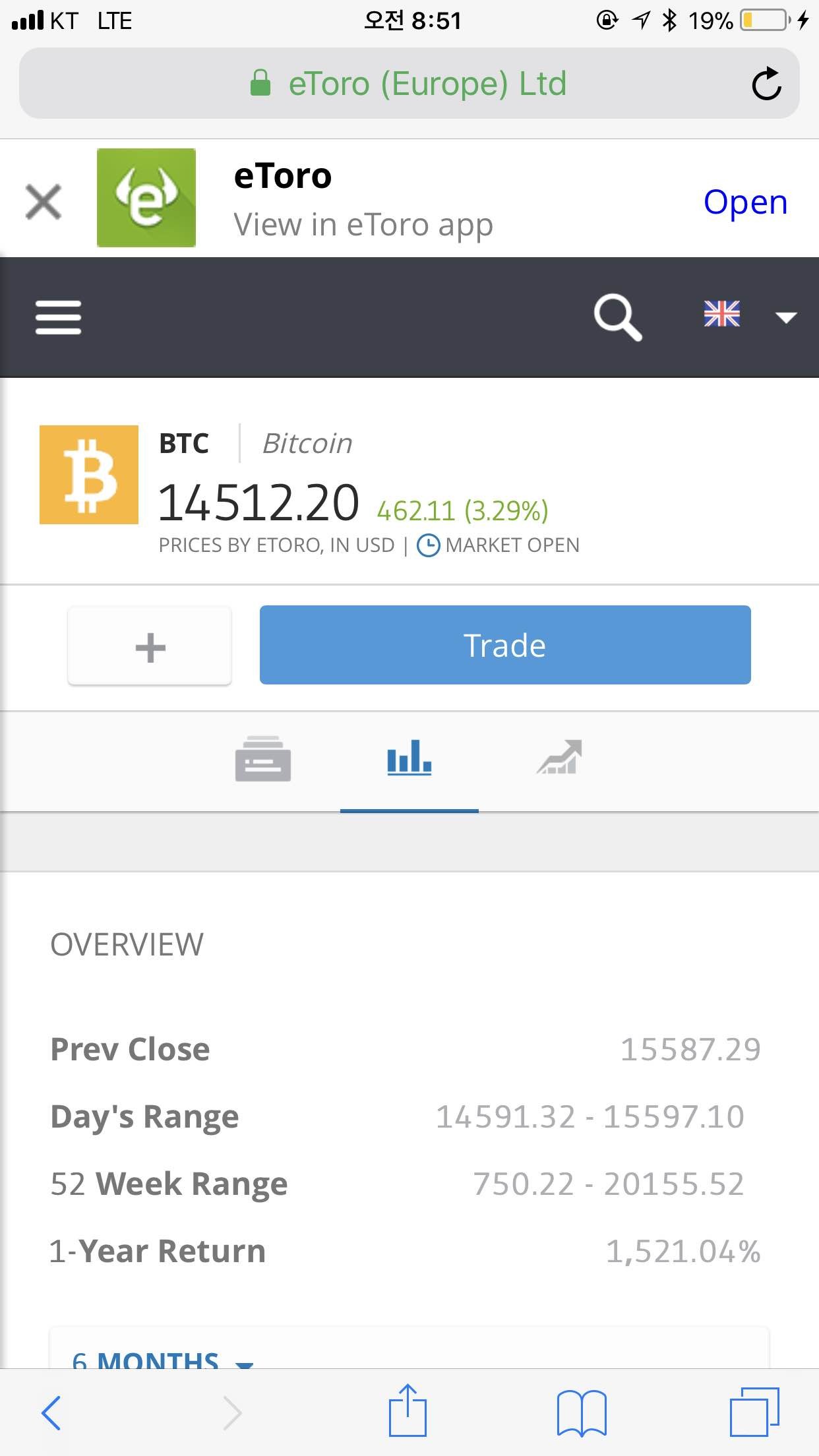The image size is (819, 1456).
Task: Reload the page in Safari
Action: point(766,84)
